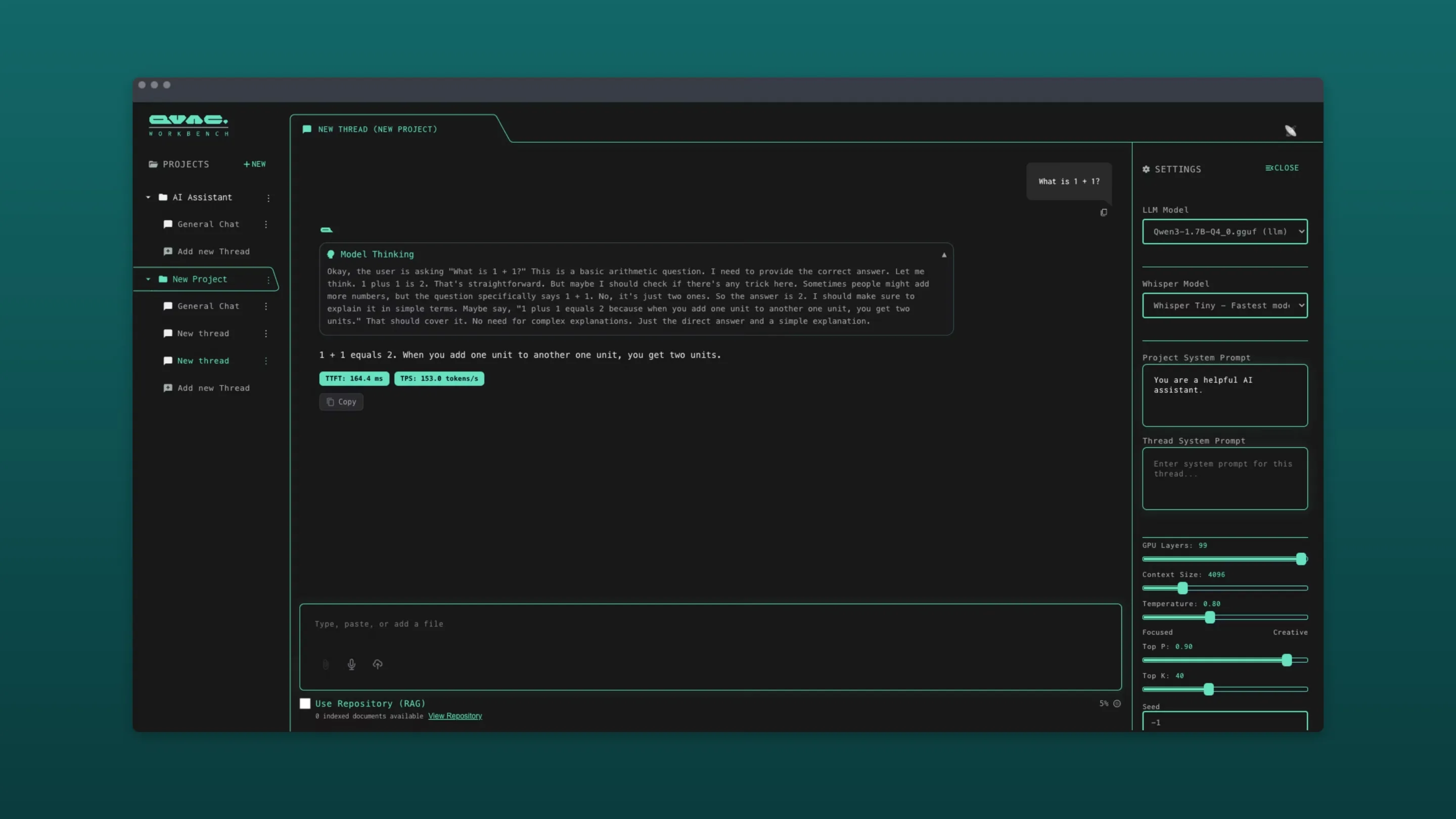1456x819 pixels.
Task: Open the LLM Model dropdown
Action: (1224, 232)
